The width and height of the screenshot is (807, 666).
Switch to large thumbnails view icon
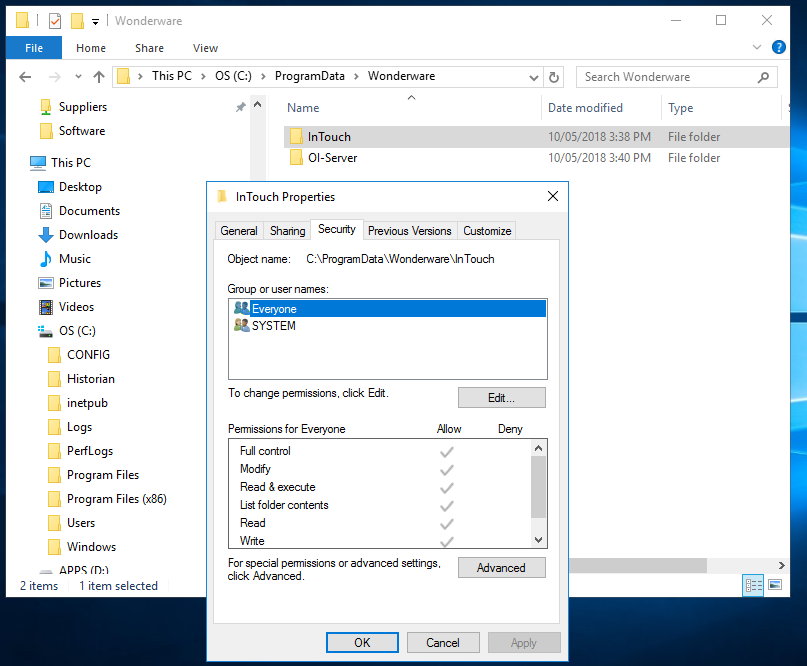coord(775,585)
